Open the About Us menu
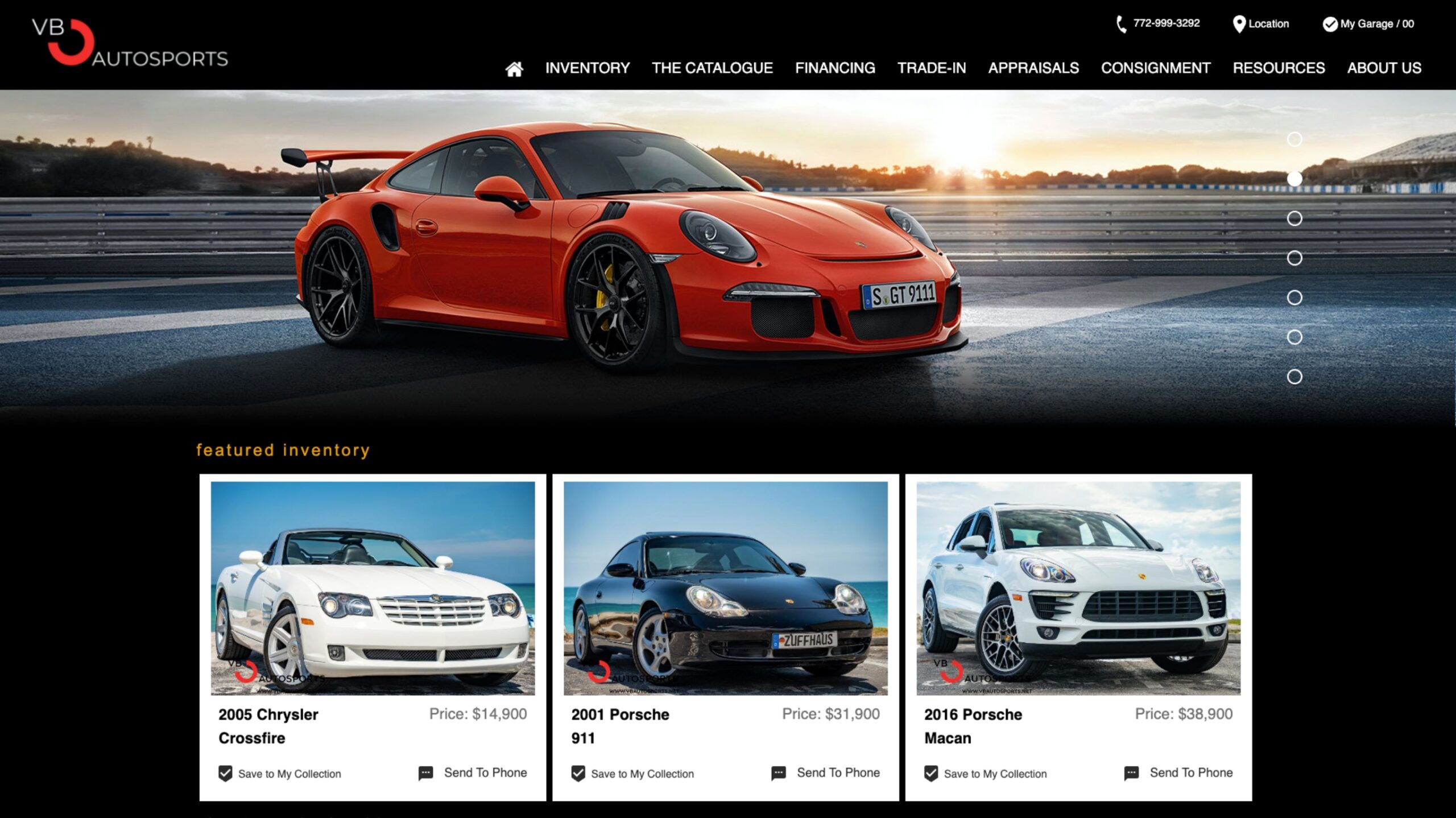1456x818 pixels. (1384, 68)
